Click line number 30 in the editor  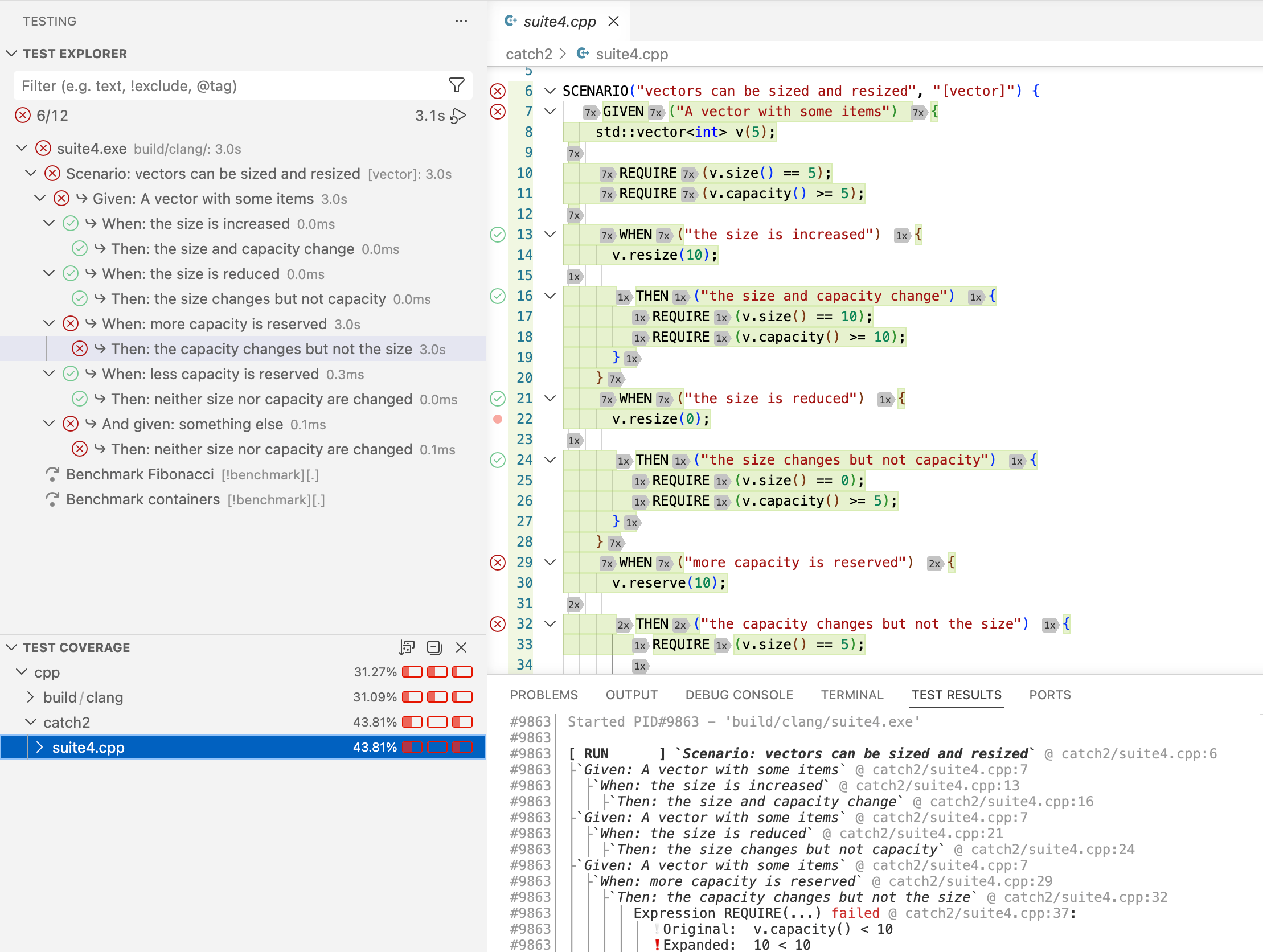524,582
